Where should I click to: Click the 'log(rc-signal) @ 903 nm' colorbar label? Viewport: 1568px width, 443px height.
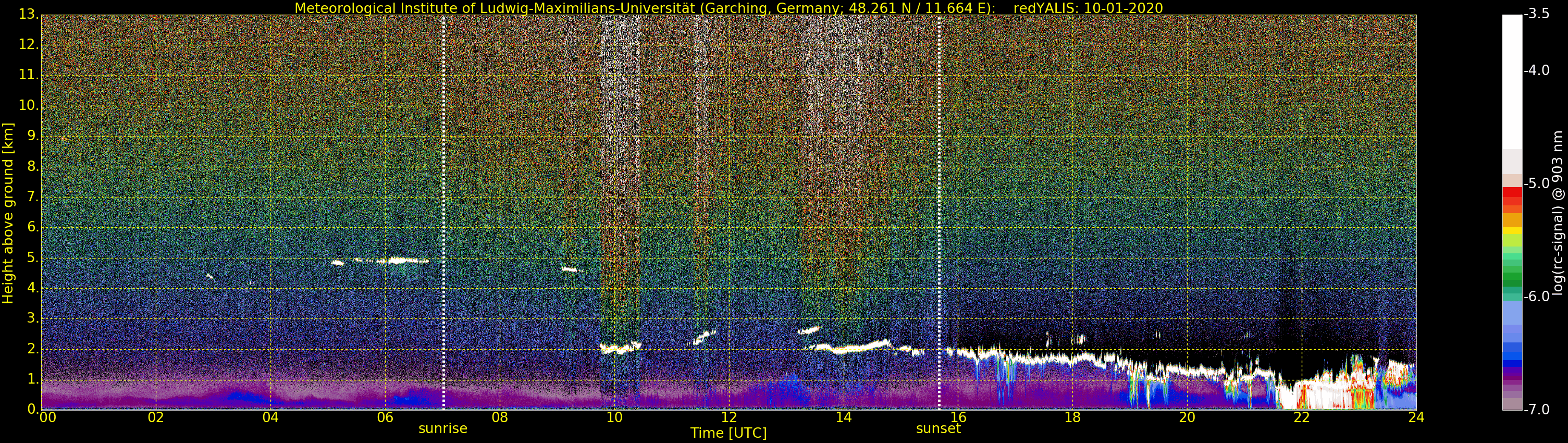1557,213
